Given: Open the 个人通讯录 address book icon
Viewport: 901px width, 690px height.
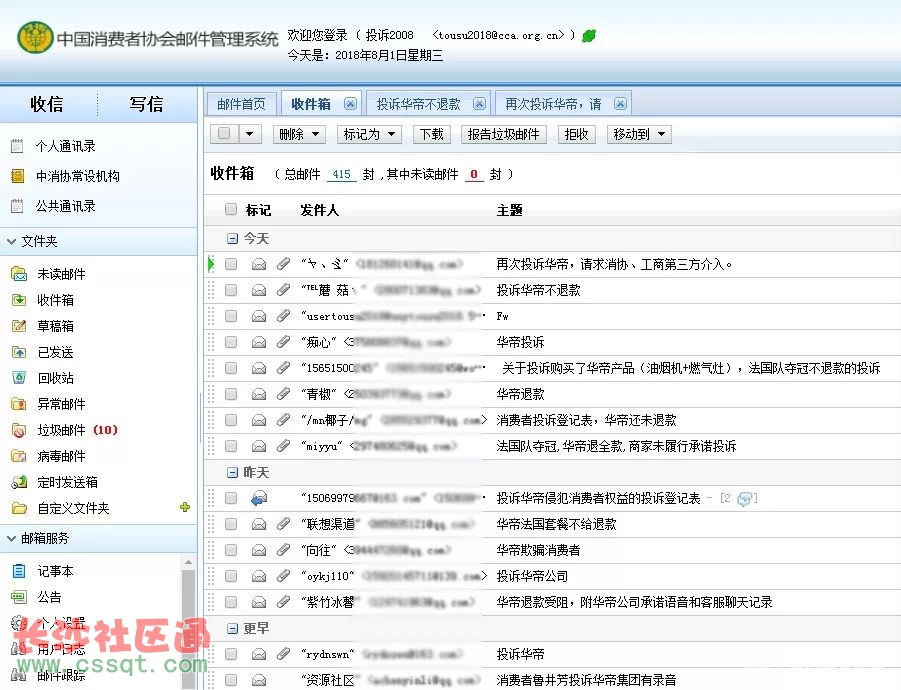Looking at the screenshot, I should 17,146.
